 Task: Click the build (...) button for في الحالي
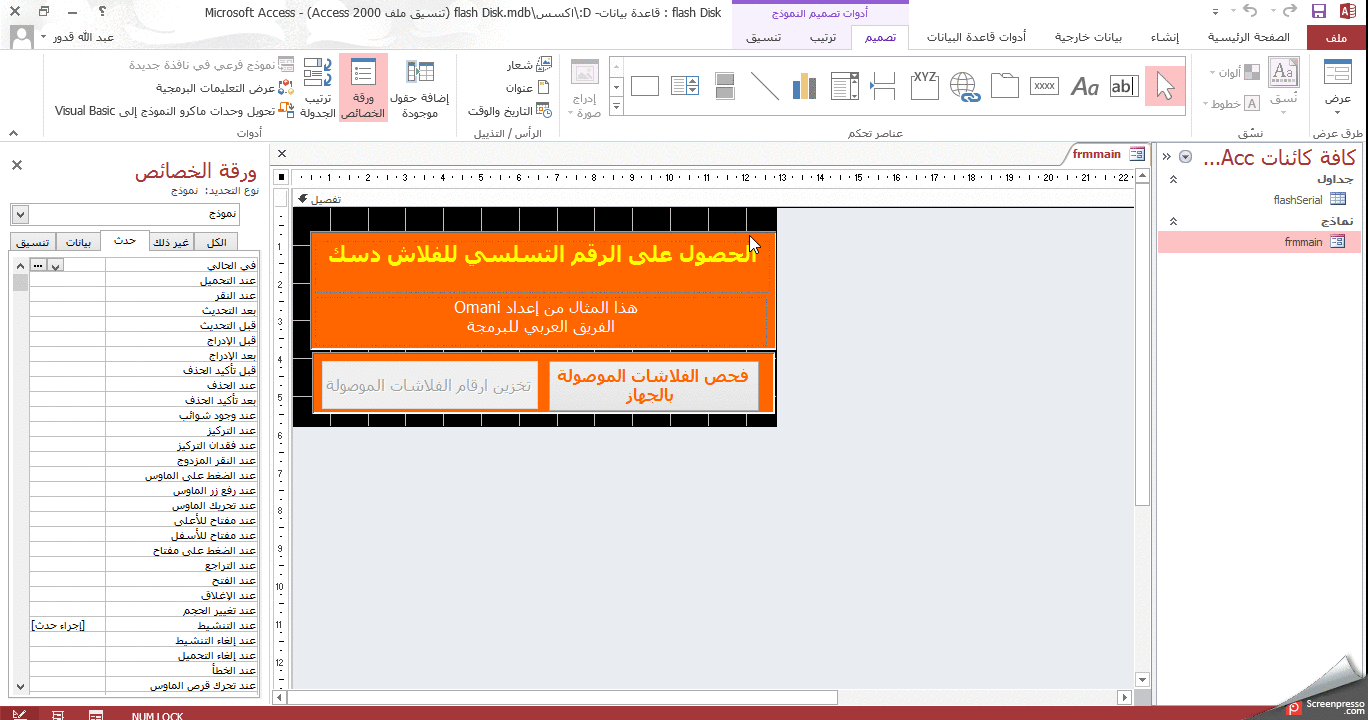pyautogui.click(x=38, y=266)
